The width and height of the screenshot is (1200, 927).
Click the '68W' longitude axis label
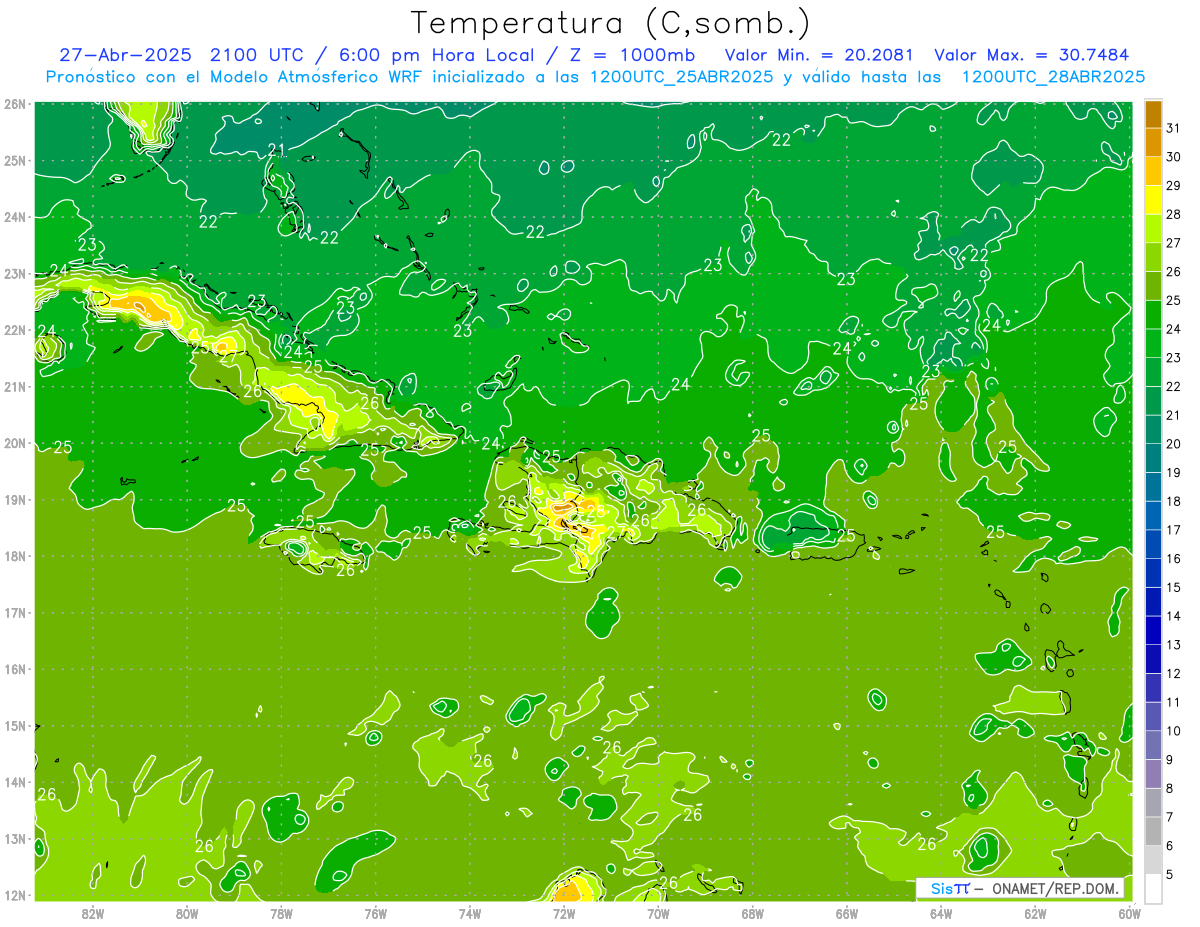(x=752, y=913)
